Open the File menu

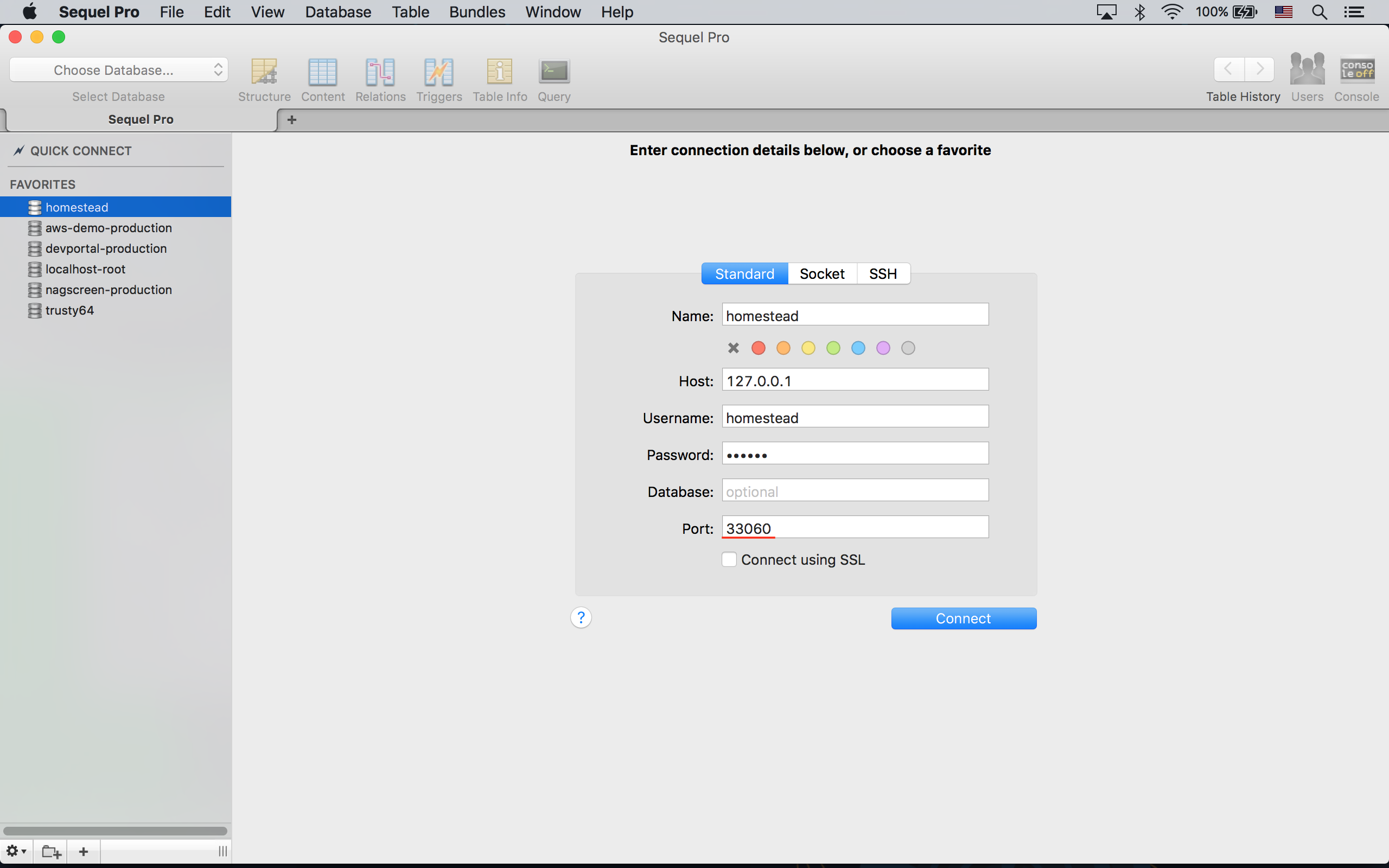click(x=171, y=12)
